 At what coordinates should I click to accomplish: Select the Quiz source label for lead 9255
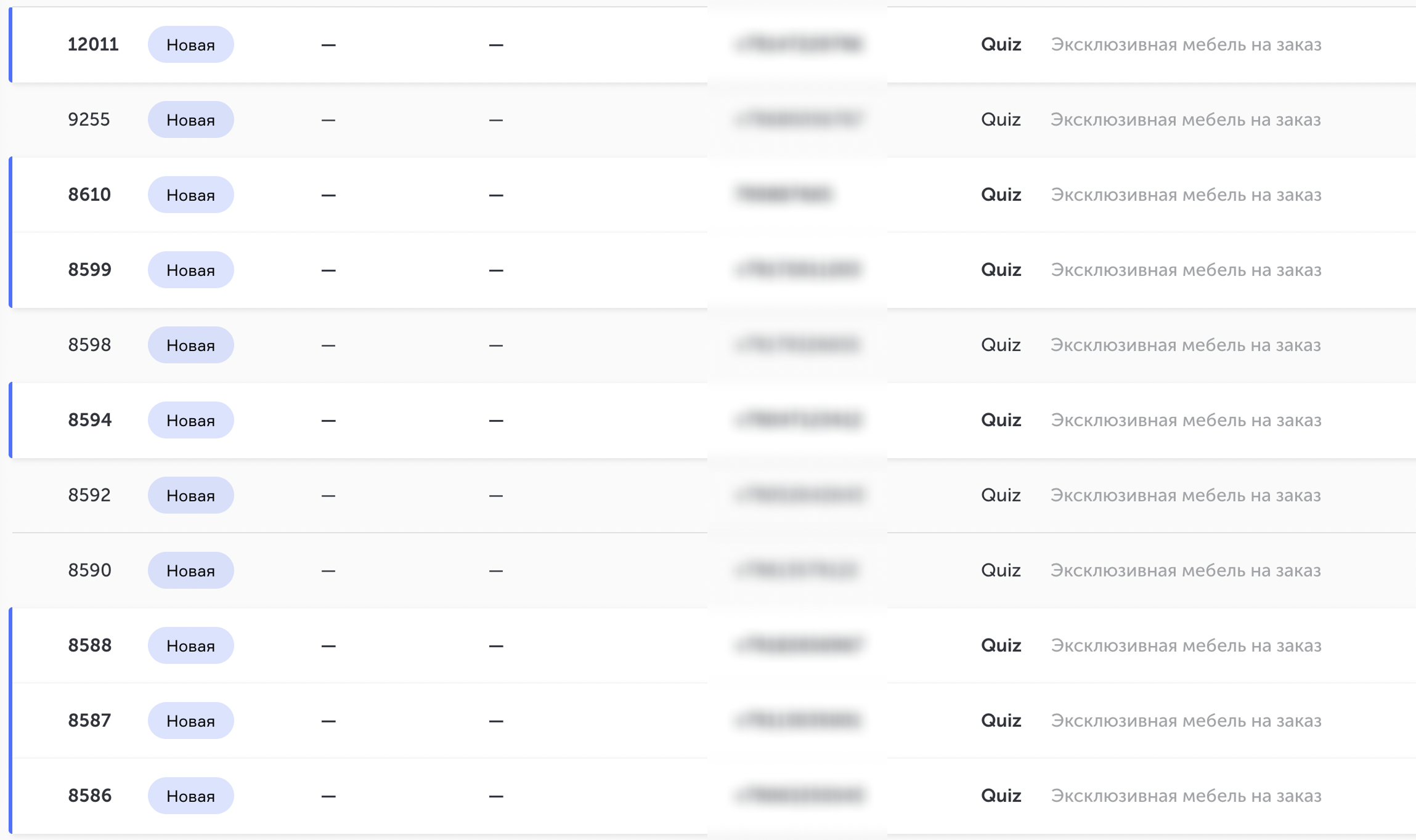tap(1001, 119)
